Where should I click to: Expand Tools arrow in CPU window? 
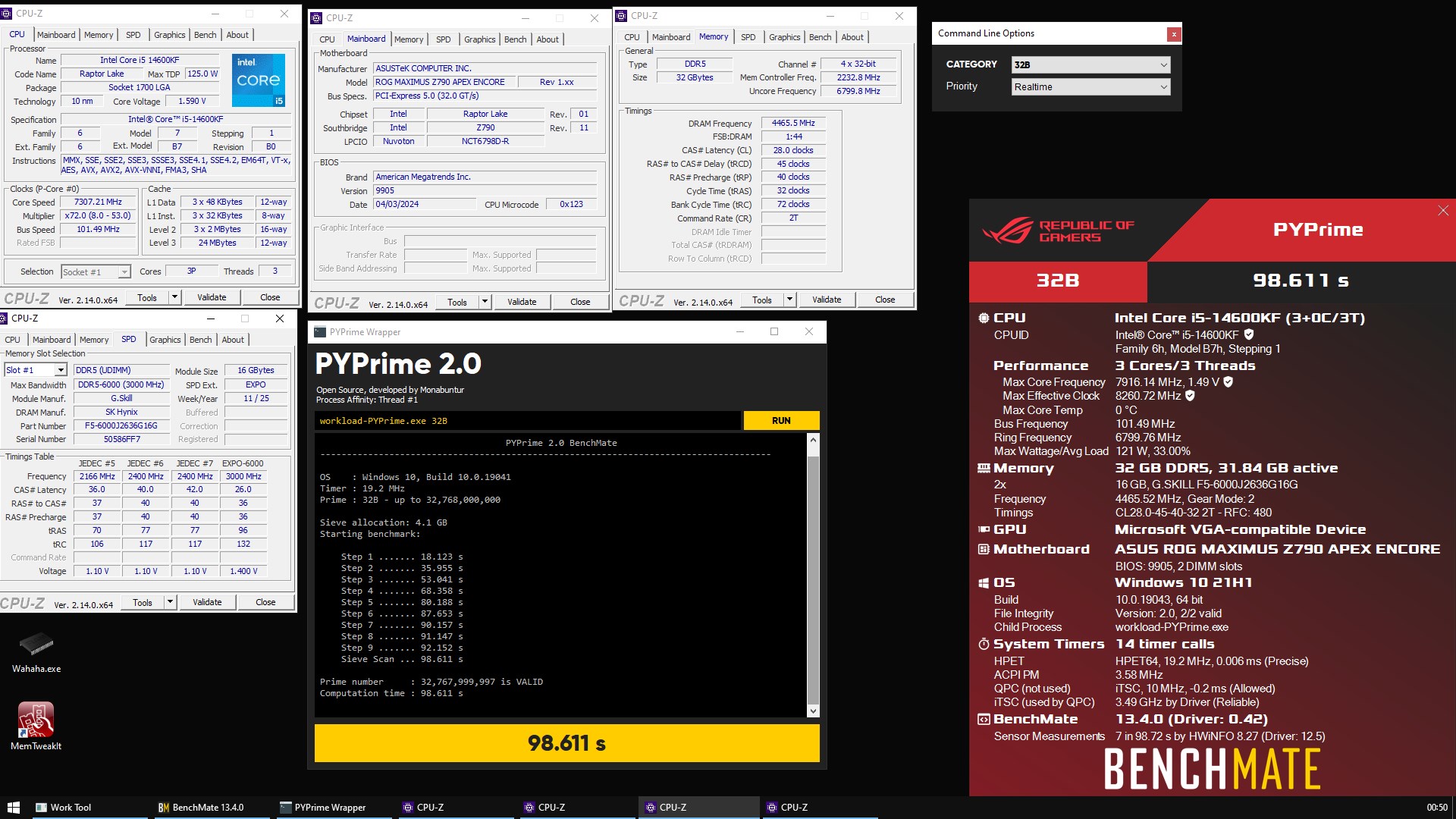click(175, 297)
